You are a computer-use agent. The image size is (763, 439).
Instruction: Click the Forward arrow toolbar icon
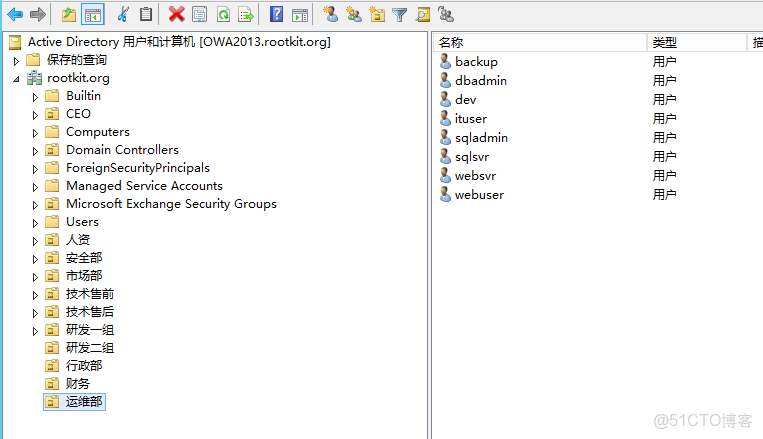pos(37,15)
